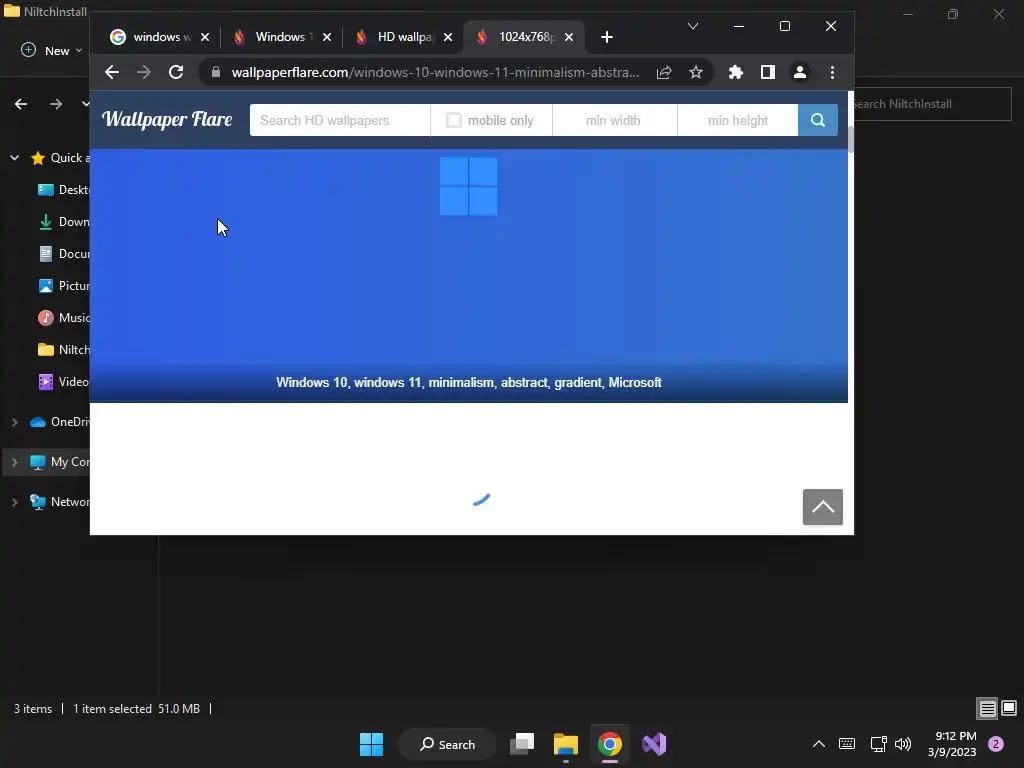The height and width of the screenshot is (768, 1024).
Task: Open a new Chrome tab
Action: [x=607, y=37]
